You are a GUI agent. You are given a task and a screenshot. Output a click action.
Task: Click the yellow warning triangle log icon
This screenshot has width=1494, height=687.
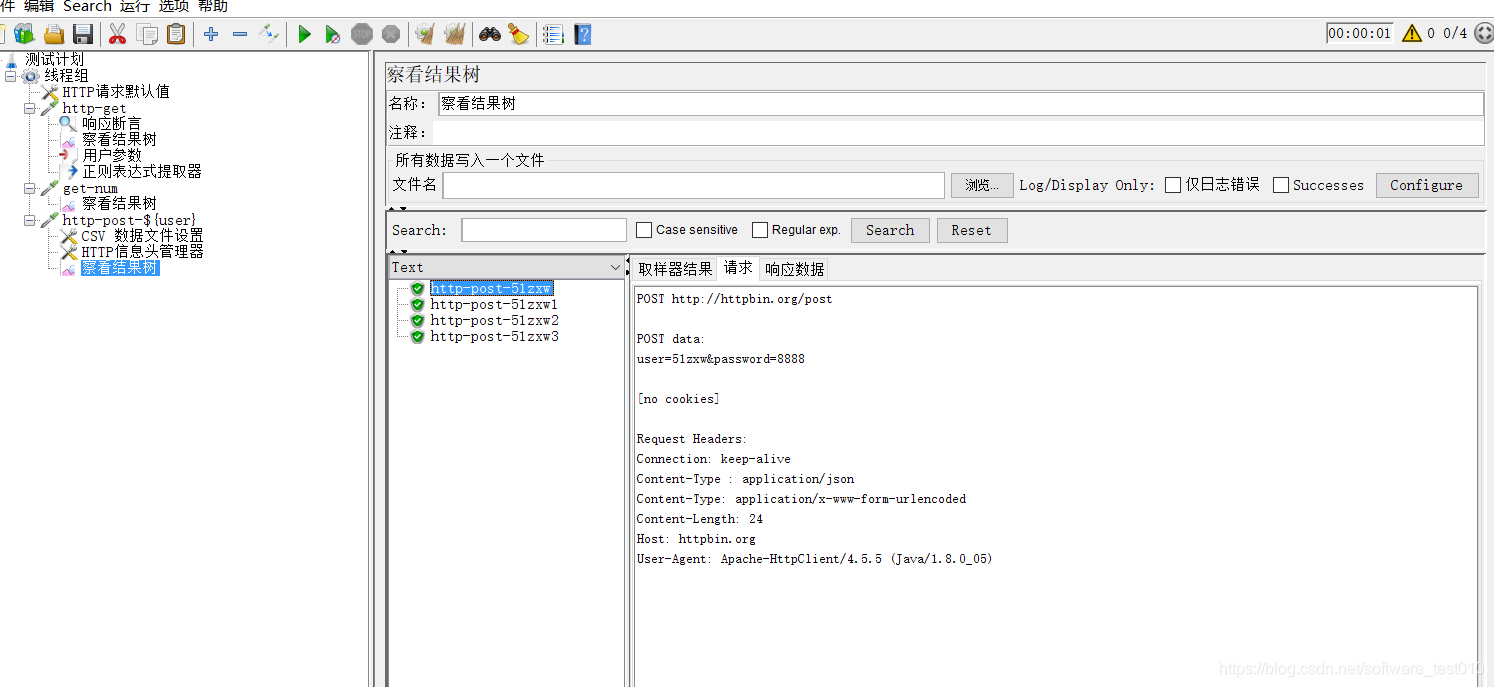point(1412,33)
